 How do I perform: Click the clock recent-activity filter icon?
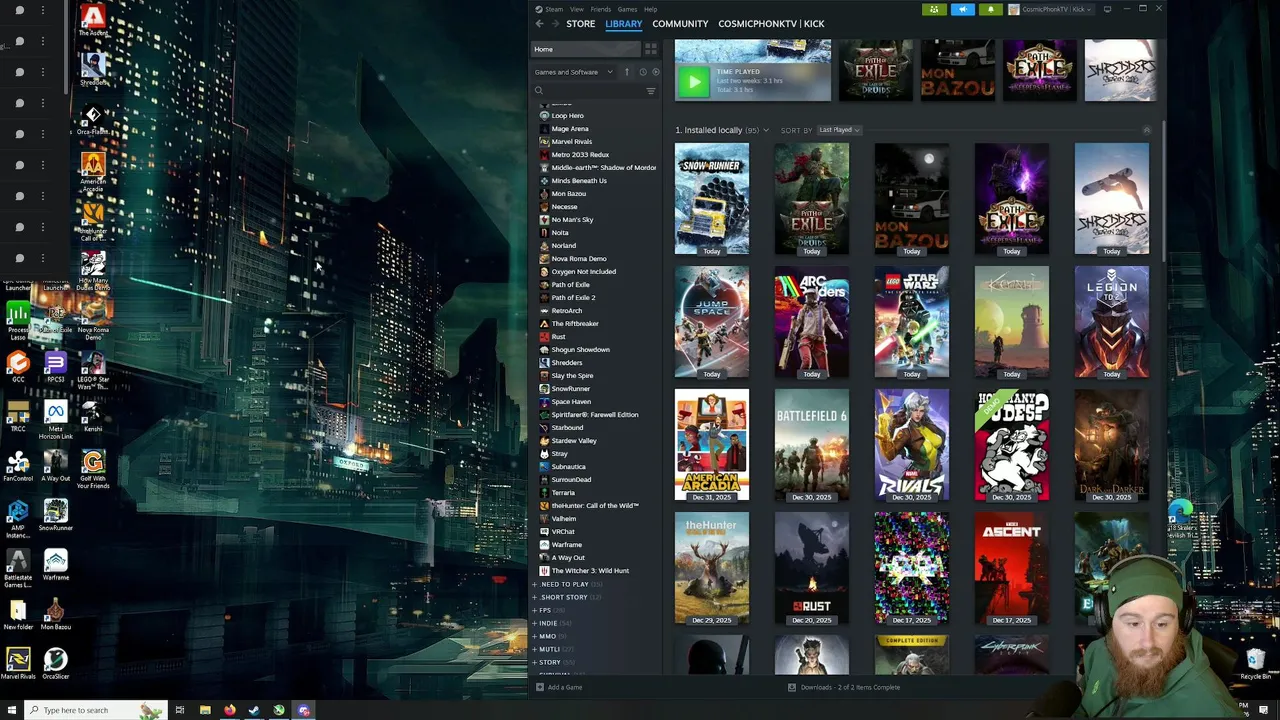(642, 72)
